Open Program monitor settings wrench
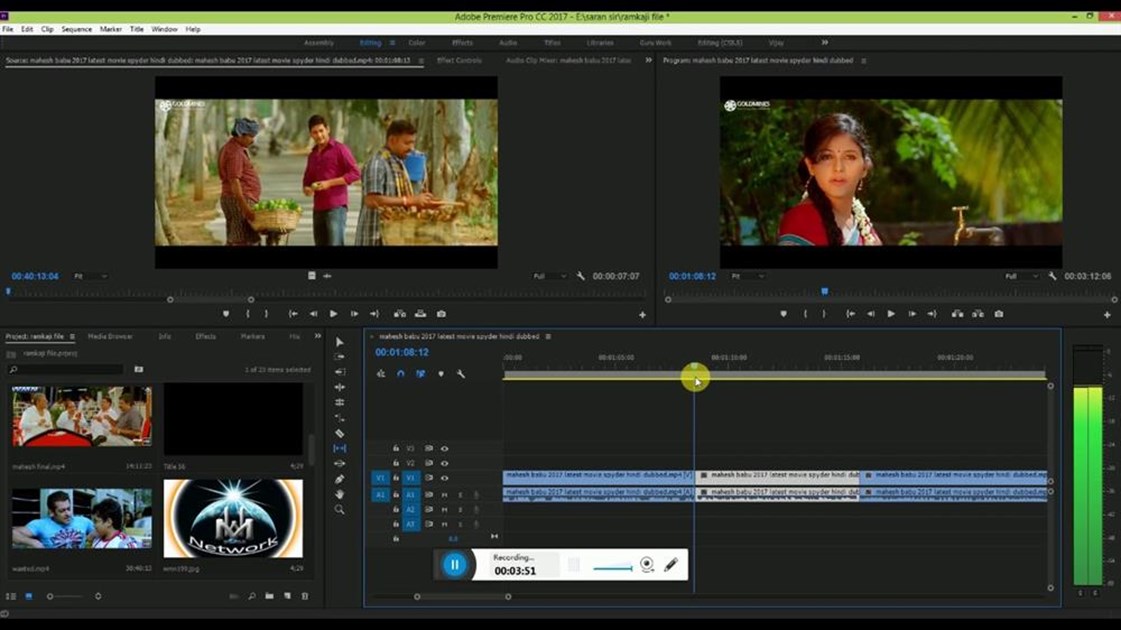 [x=1052, y=276]
